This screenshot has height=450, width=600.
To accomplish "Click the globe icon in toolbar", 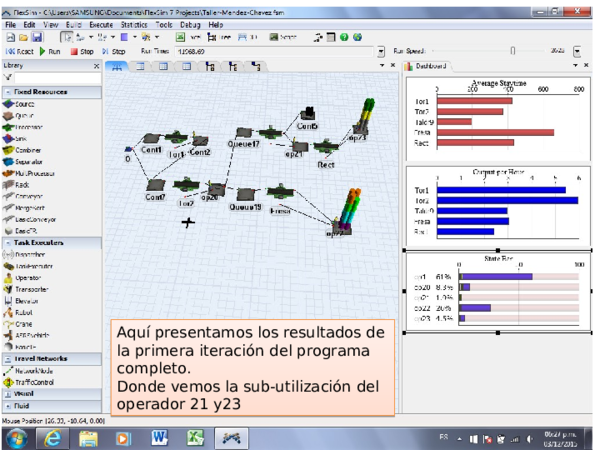I will coord(357,37).
